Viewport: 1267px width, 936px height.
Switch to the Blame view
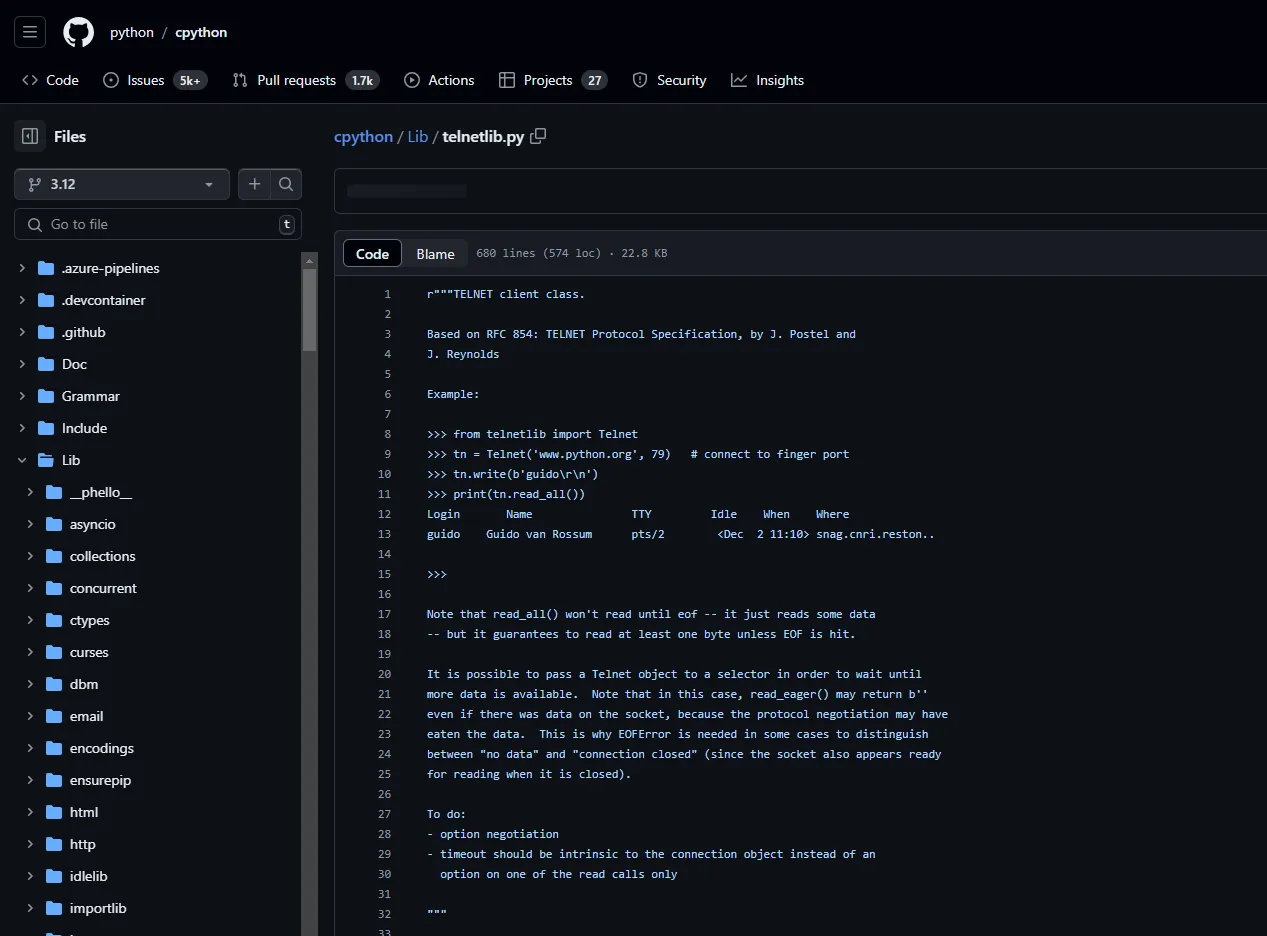tap(435, 254)
